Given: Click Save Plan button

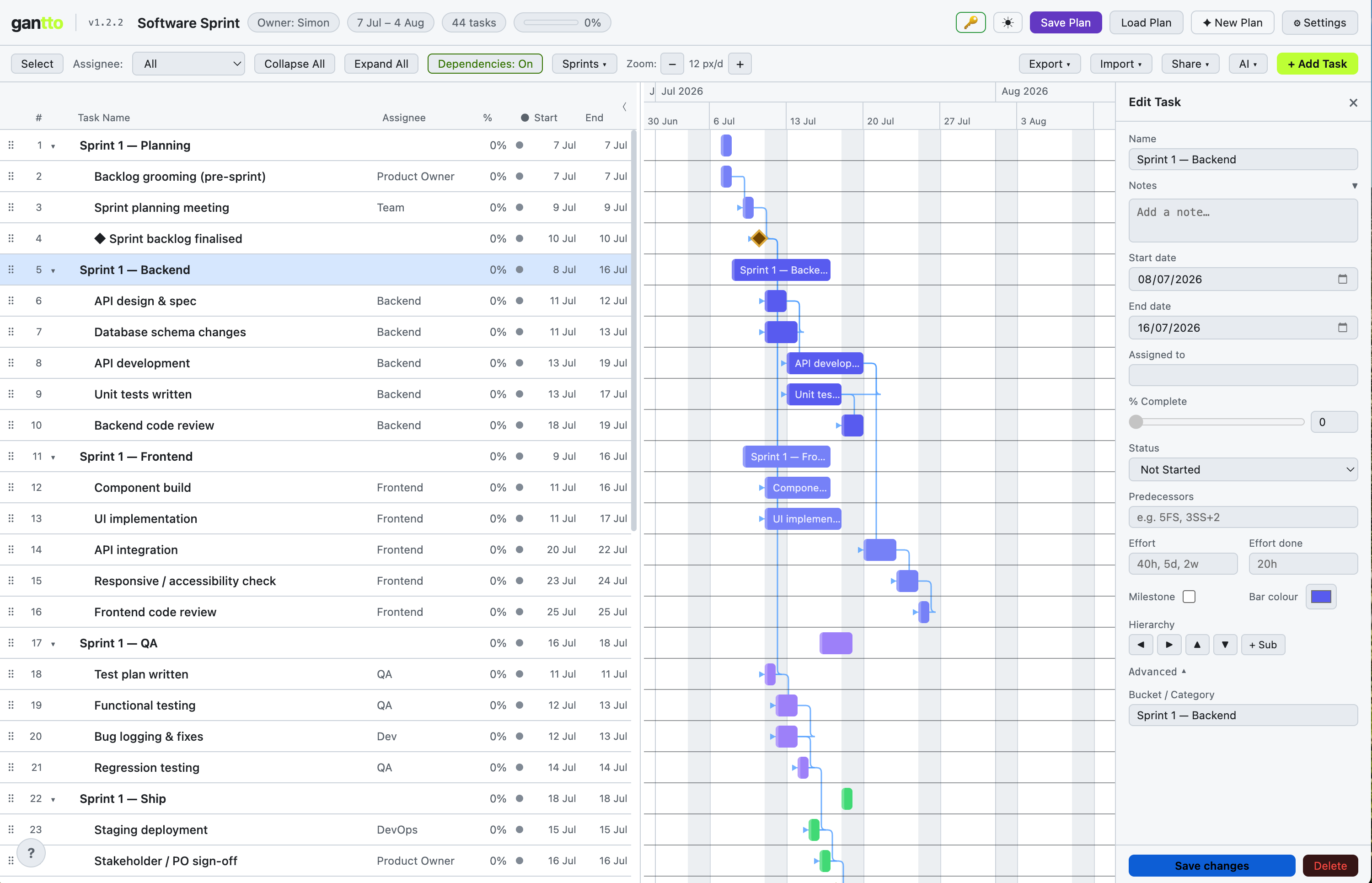Looking at the screenshot, I should point(1066,23).
